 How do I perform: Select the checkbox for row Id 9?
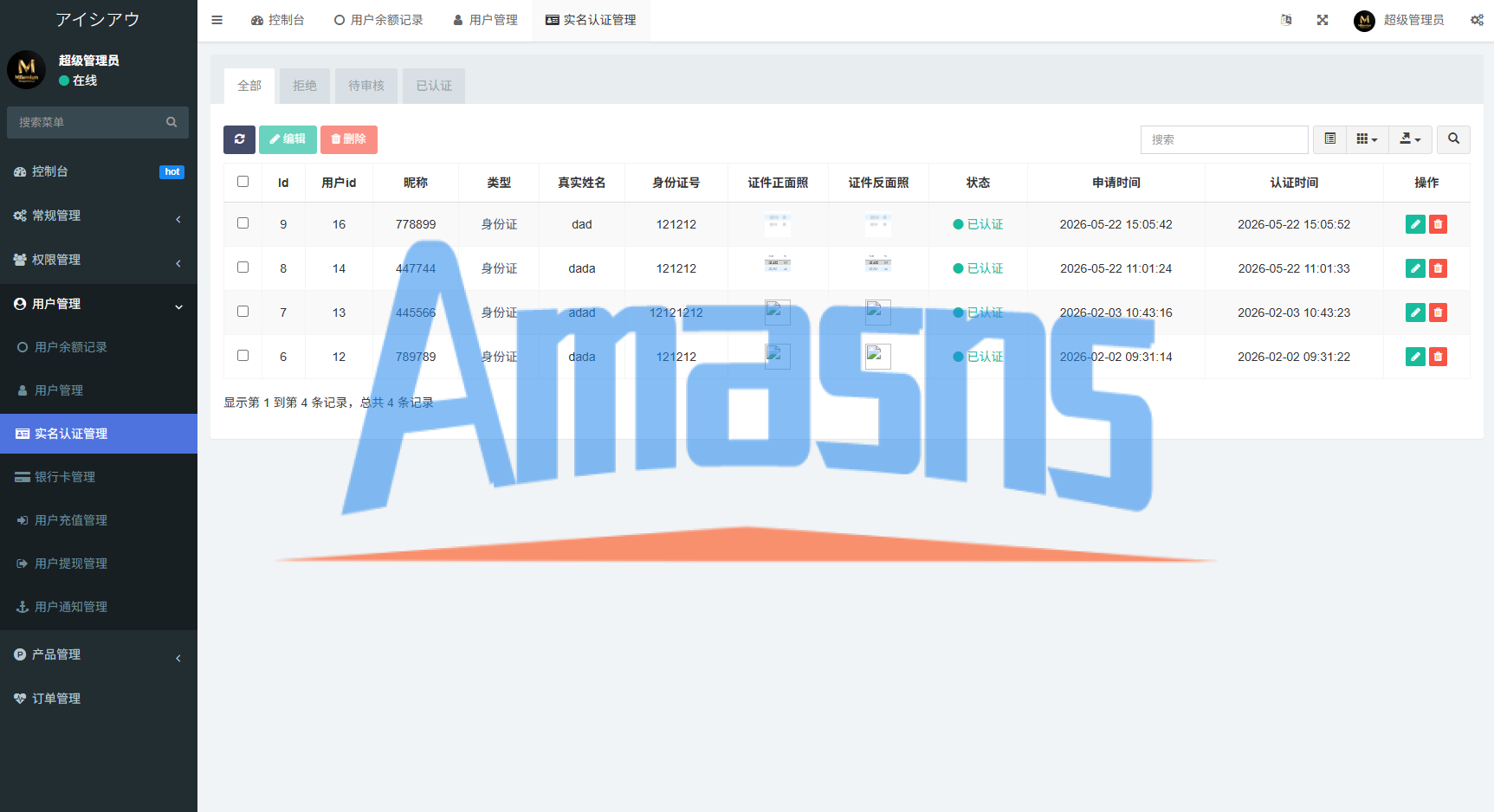pyautogui.click(x=243, y=223)
